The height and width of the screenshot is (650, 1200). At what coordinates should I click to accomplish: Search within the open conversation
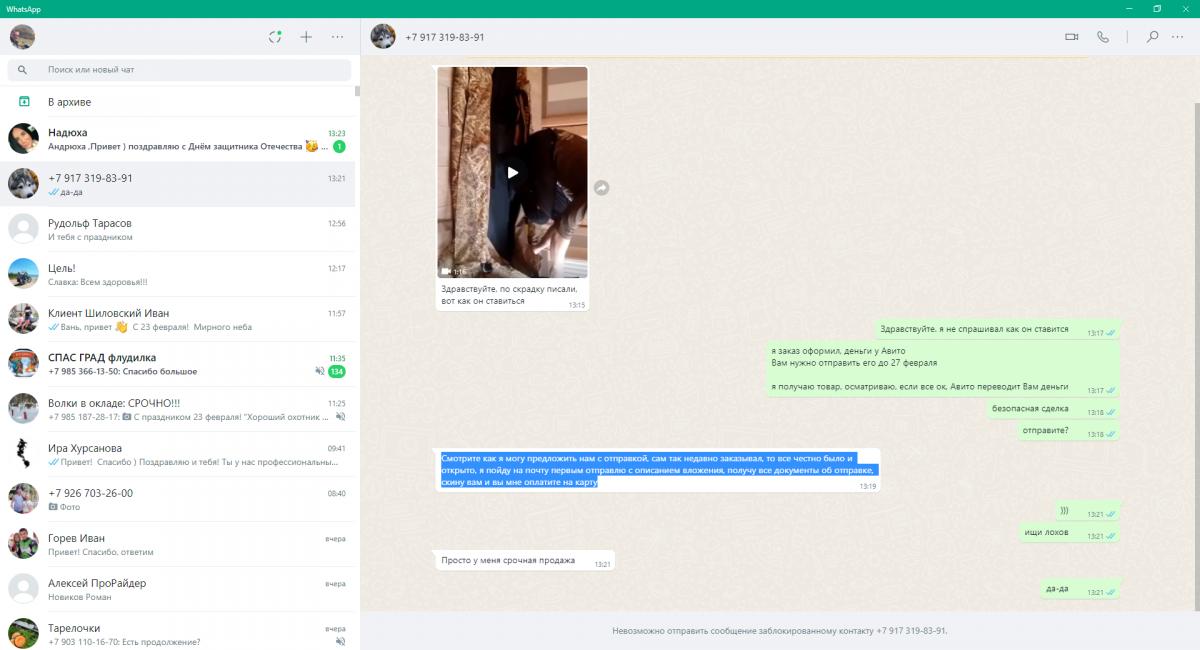coord(1152,37)
